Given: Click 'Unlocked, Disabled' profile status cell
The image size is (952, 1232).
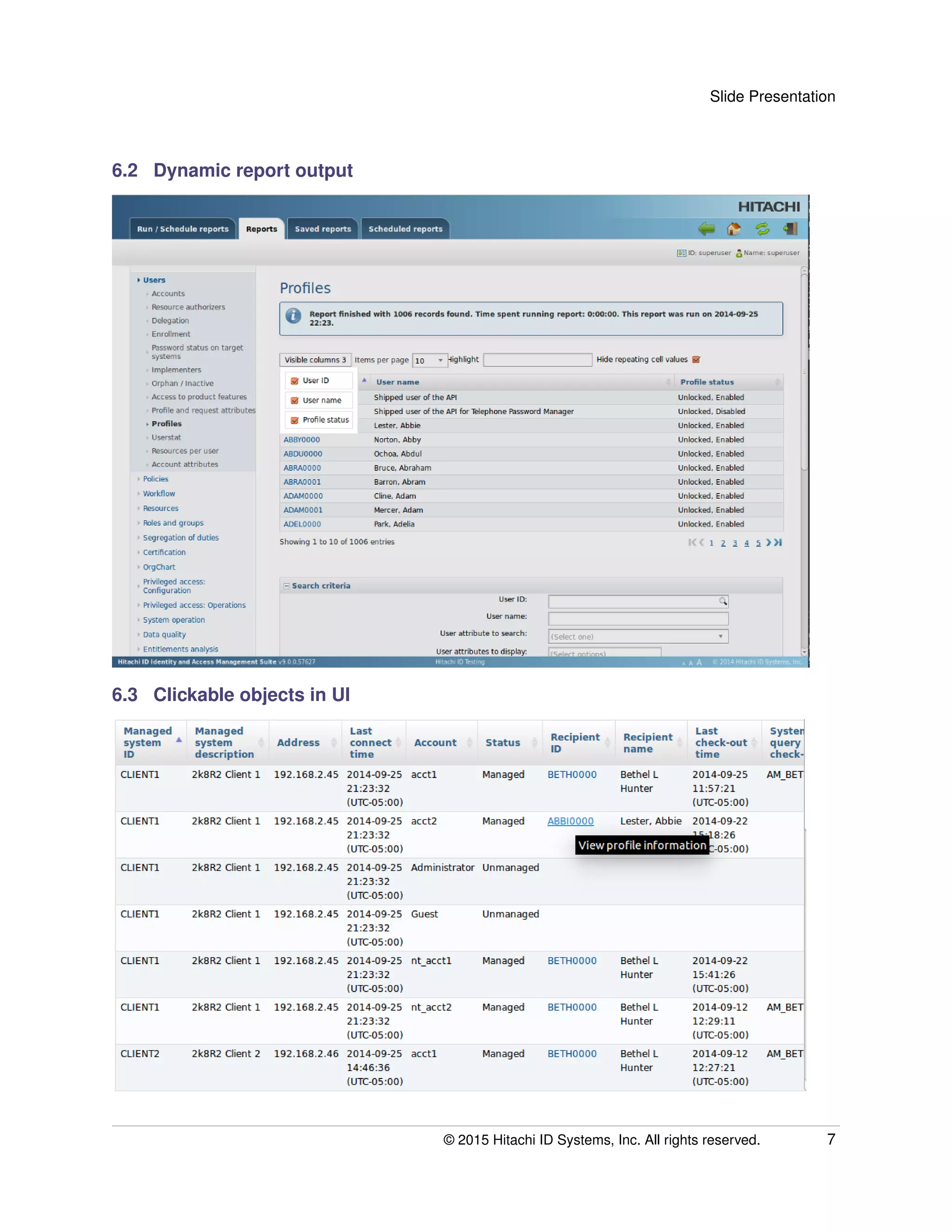Looking at the screenshot, I should [711, 412].
